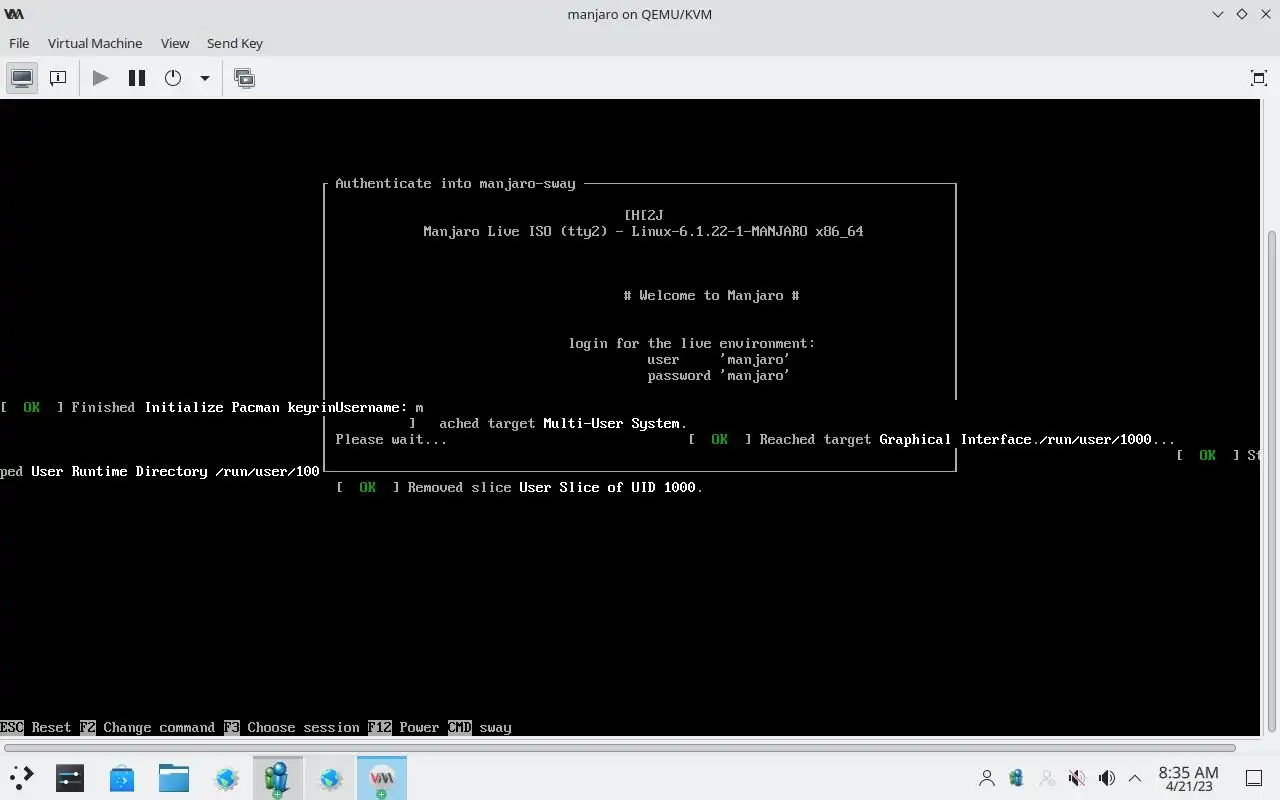This screenshot has width=1280, height=800.
Task: Open the first globe browser icon in taskbar
Action: [226, 777]
